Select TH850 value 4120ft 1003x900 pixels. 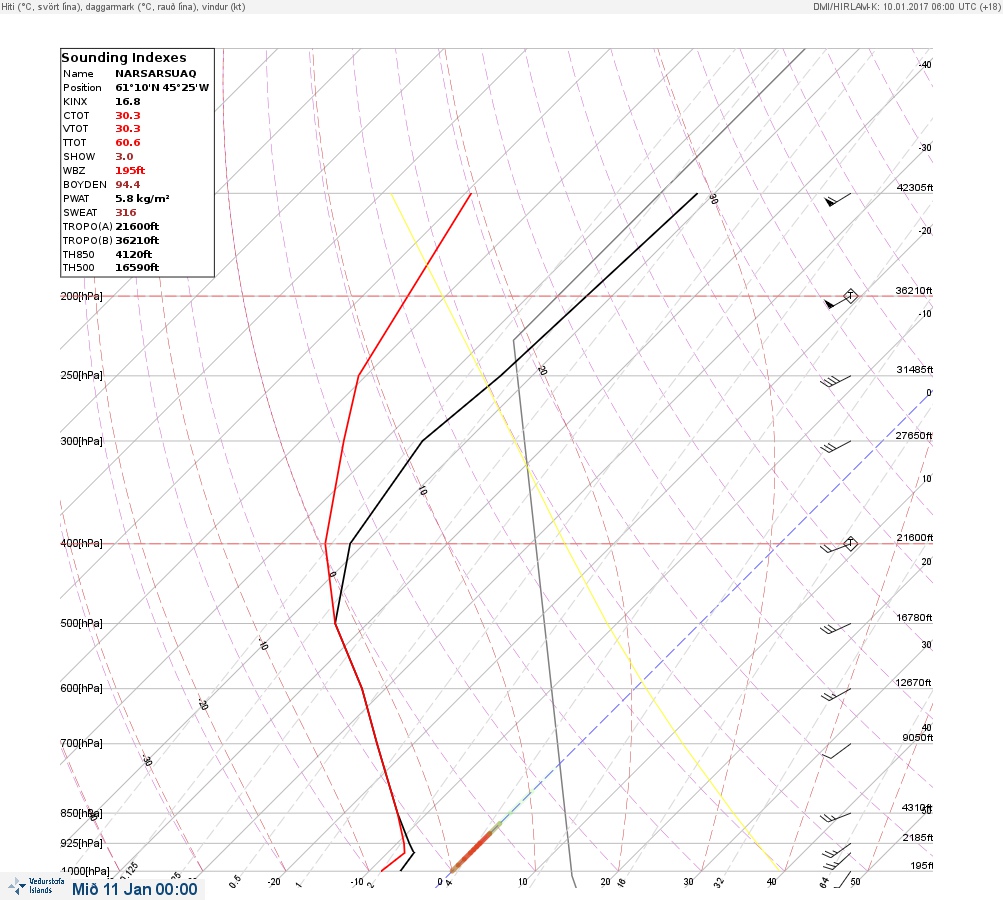[133, 255]
